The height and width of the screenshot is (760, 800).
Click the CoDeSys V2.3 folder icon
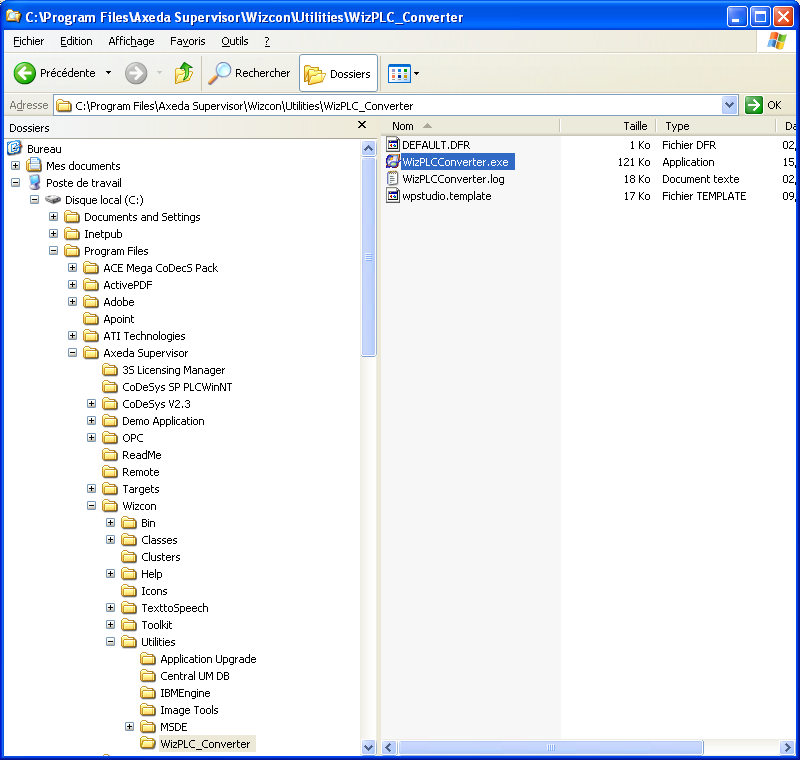(110, 403)
